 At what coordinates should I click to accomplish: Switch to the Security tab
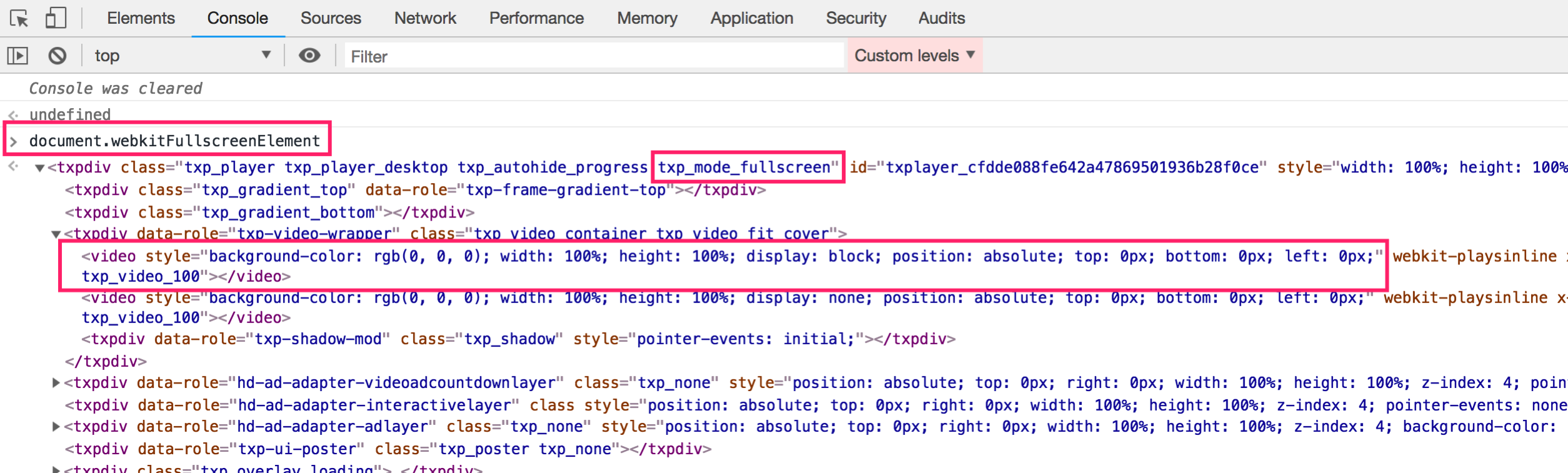pos(856,18)
